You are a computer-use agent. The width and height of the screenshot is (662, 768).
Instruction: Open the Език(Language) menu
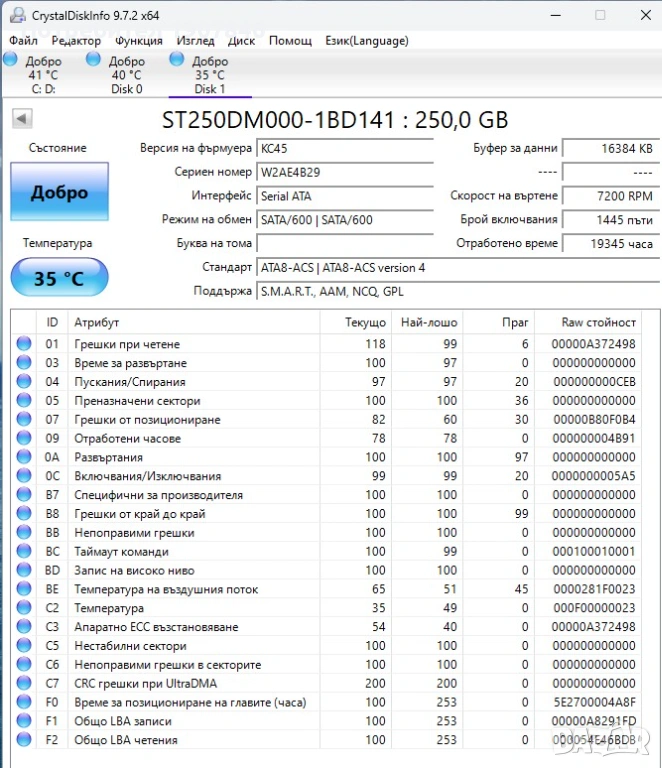click(366, 41)
